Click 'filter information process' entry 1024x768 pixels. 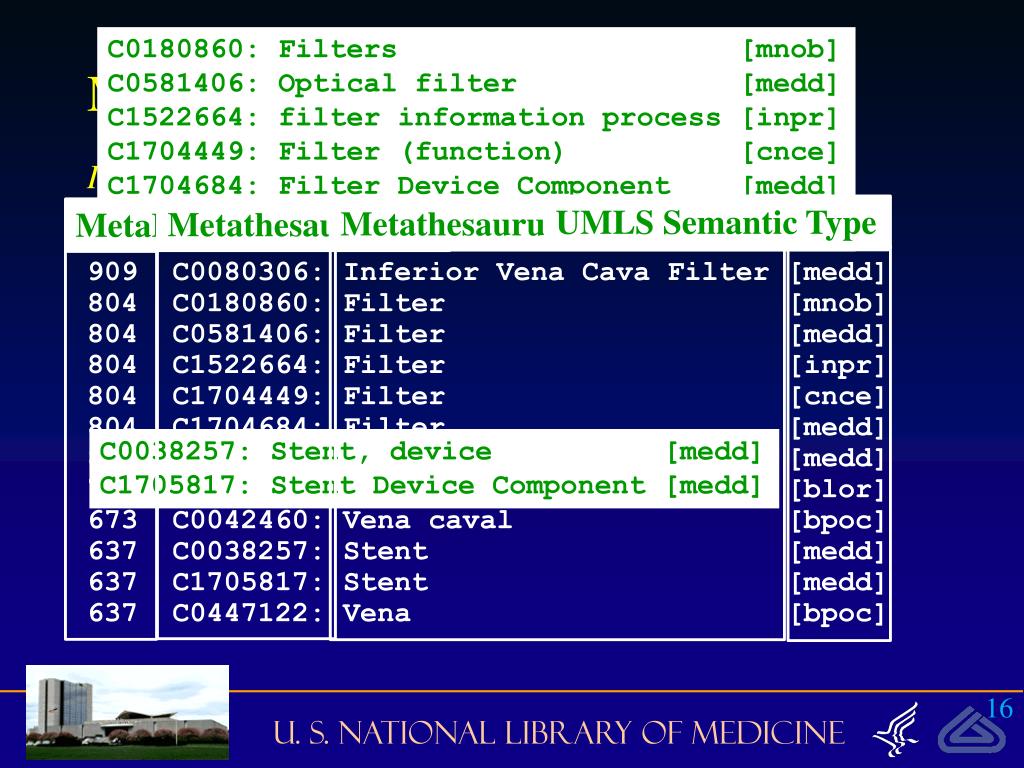(500, 118)
